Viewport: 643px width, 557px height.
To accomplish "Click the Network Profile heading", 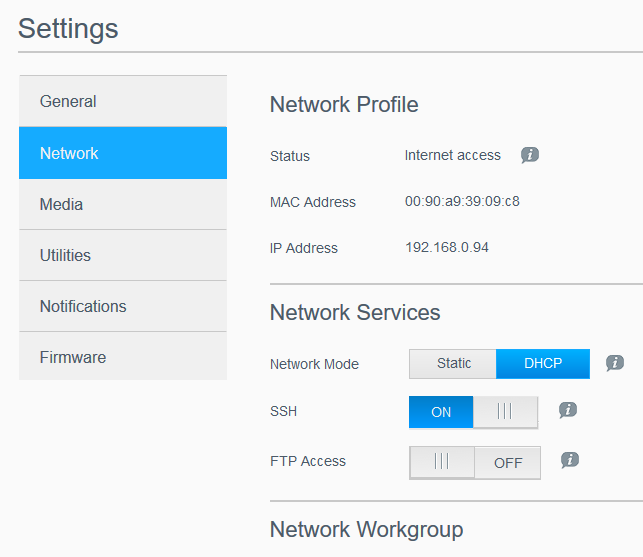I will click(344, 105).
